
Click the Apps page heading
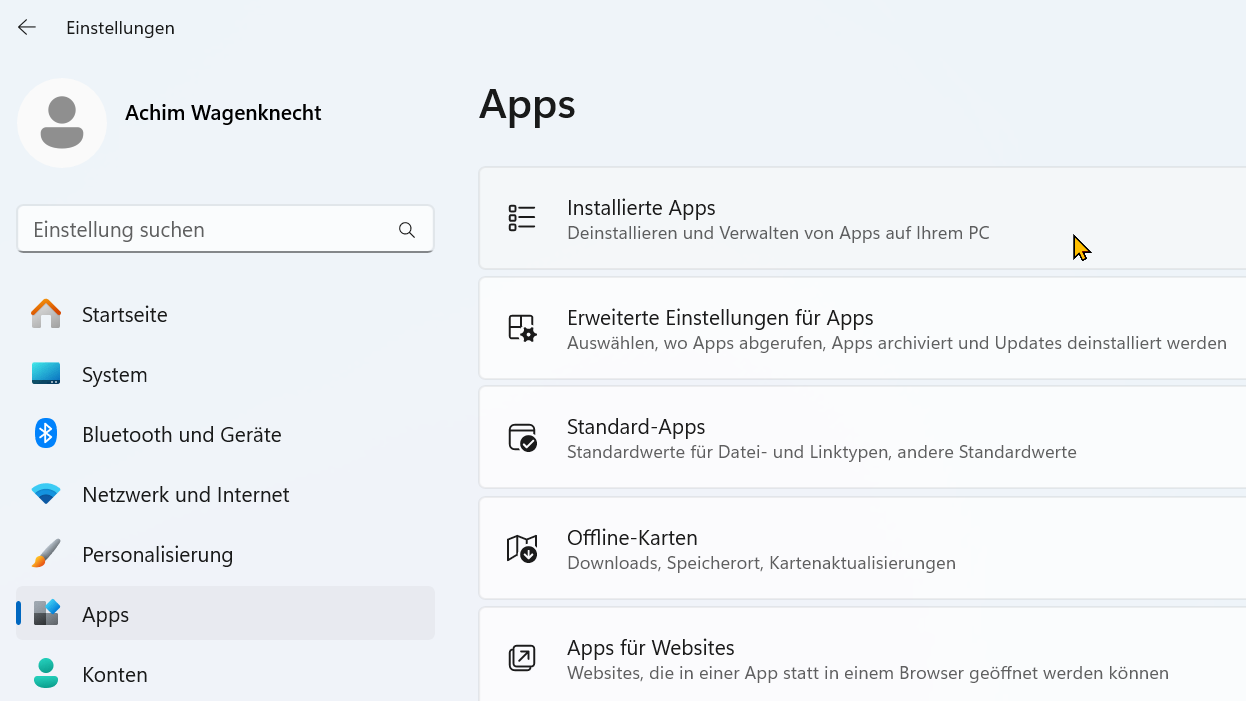tap(527, 104)
